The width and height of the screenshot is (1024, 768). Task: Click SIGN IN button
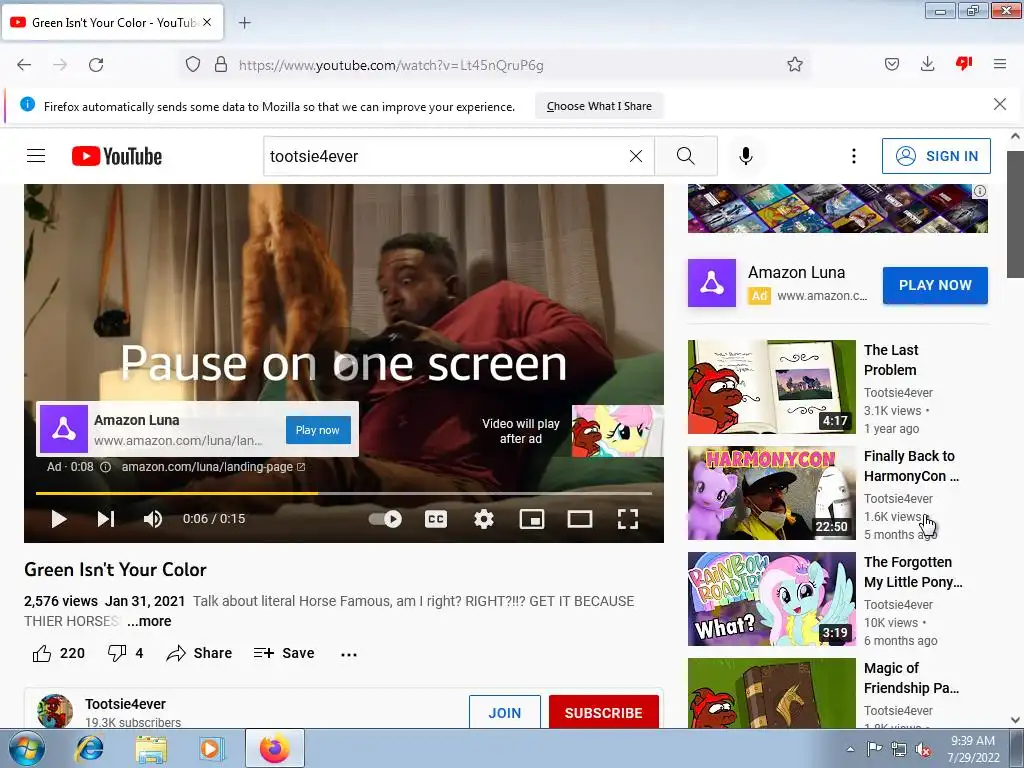(x=936, y=156)
